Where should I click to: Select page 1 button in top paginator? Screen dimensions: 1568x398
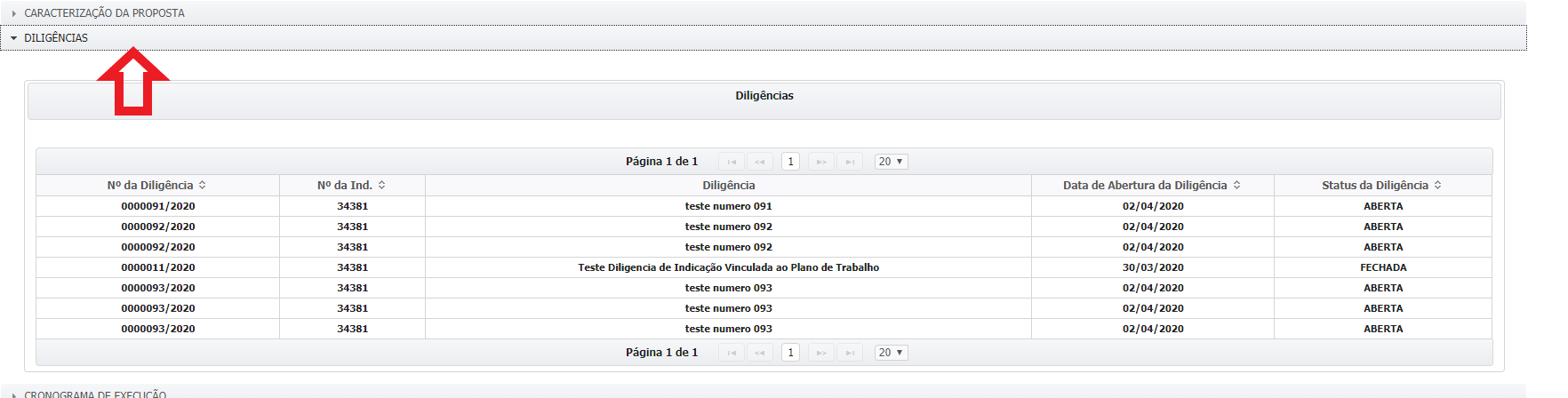pos(790,162)
